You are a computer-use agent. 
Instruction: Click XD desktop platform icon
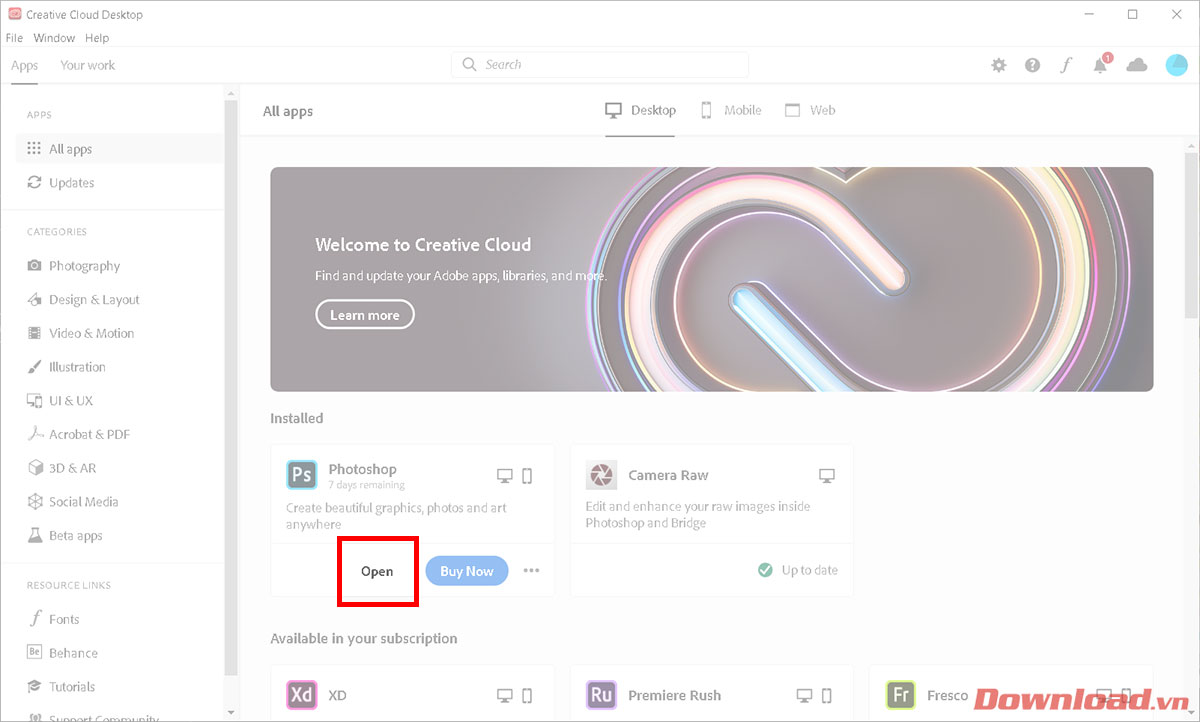(505, 695)
